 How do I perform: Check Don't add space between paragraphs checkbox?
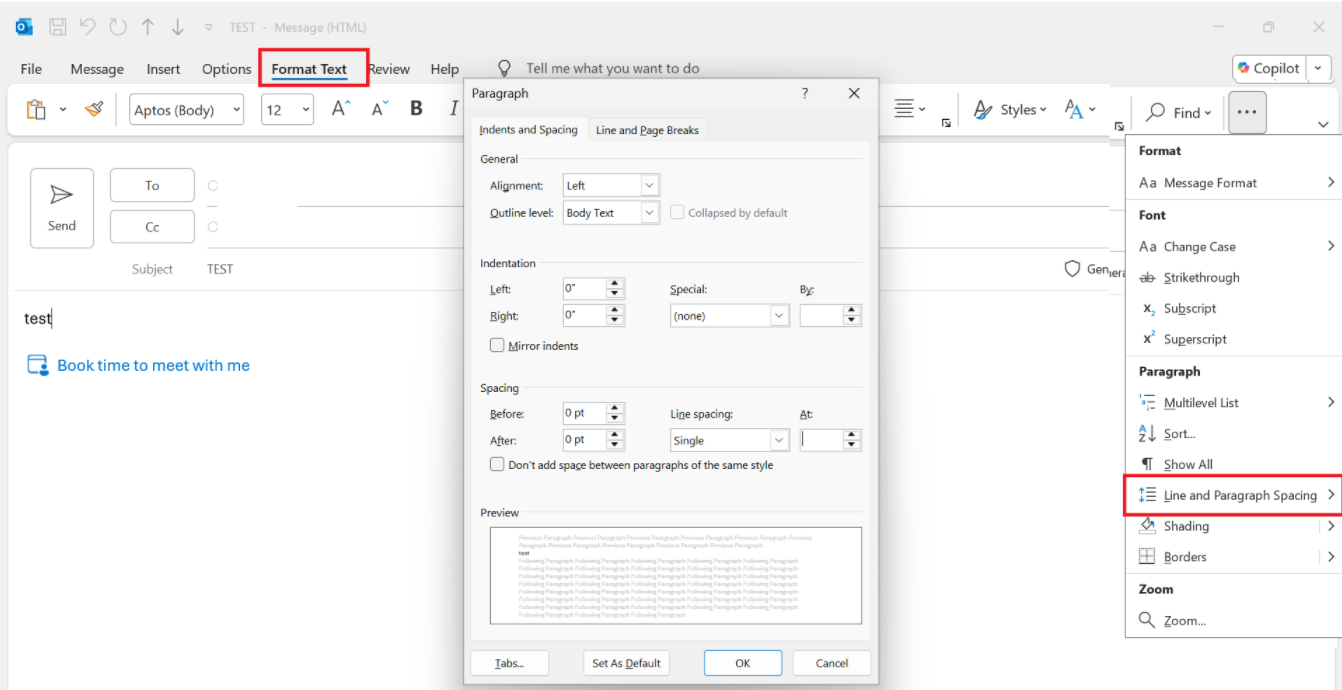(497, 464)
